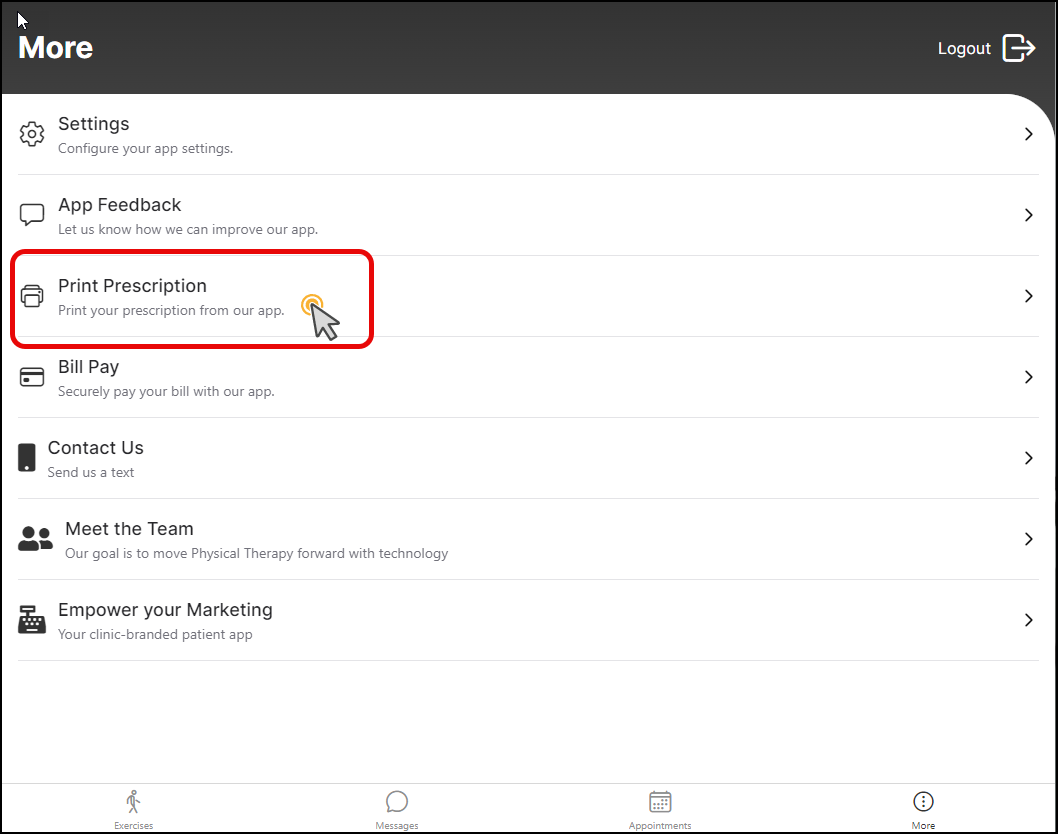The height and width of the screenshot is (834, 1058).
Task: Click the Print Prescription printer icon
Action: (x=32, y=296)
